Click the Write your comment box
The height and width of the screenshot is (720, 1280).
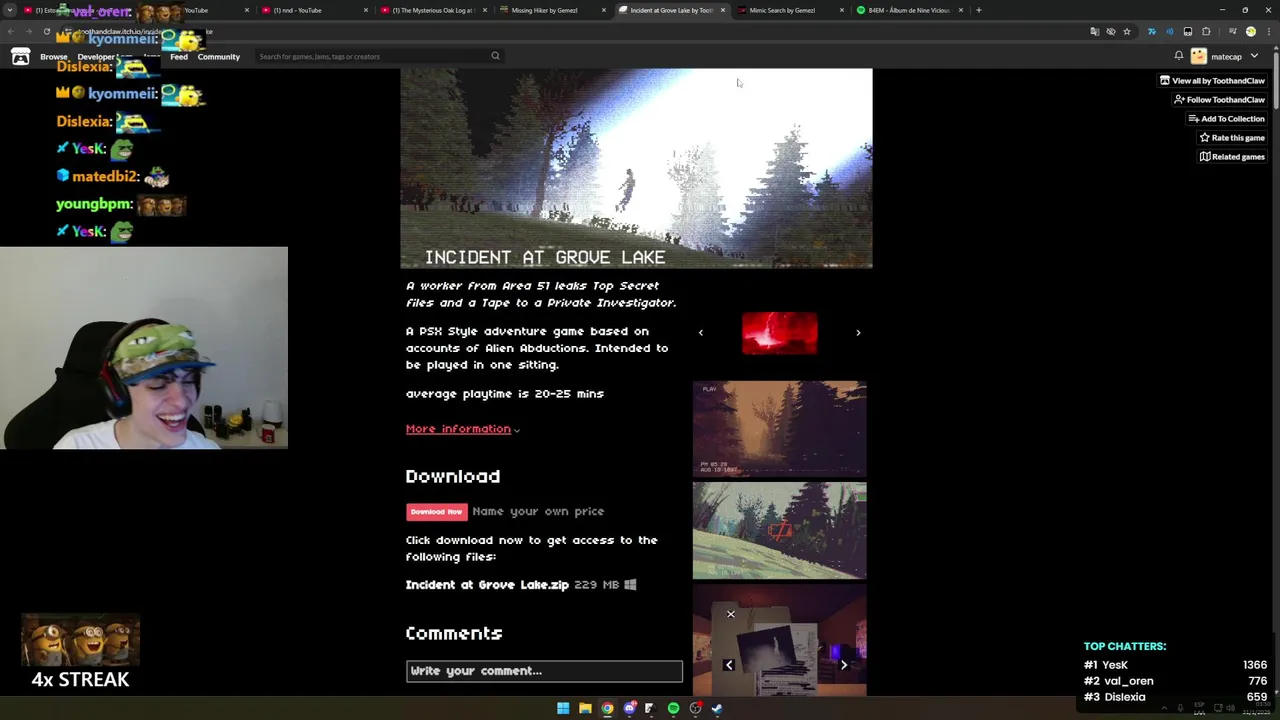click(544, 671)
